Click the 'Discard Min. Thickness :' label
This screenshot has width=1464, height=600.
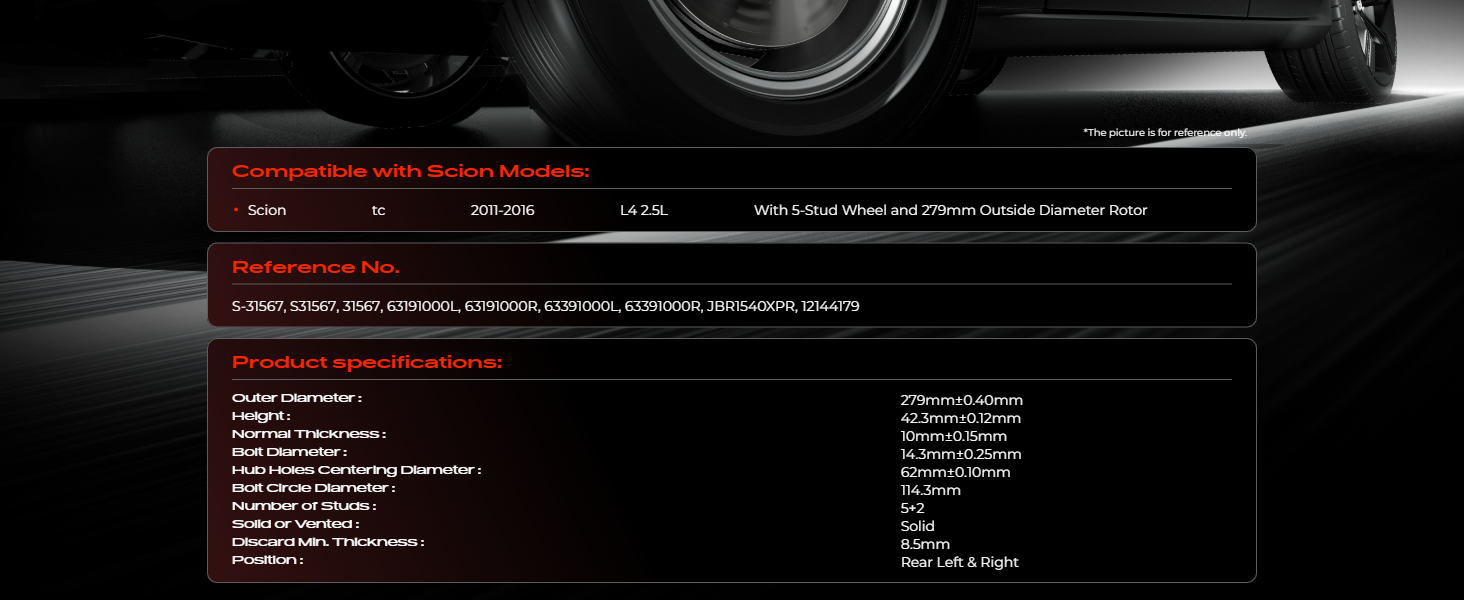pyautogui.click(x=328, y=542)
